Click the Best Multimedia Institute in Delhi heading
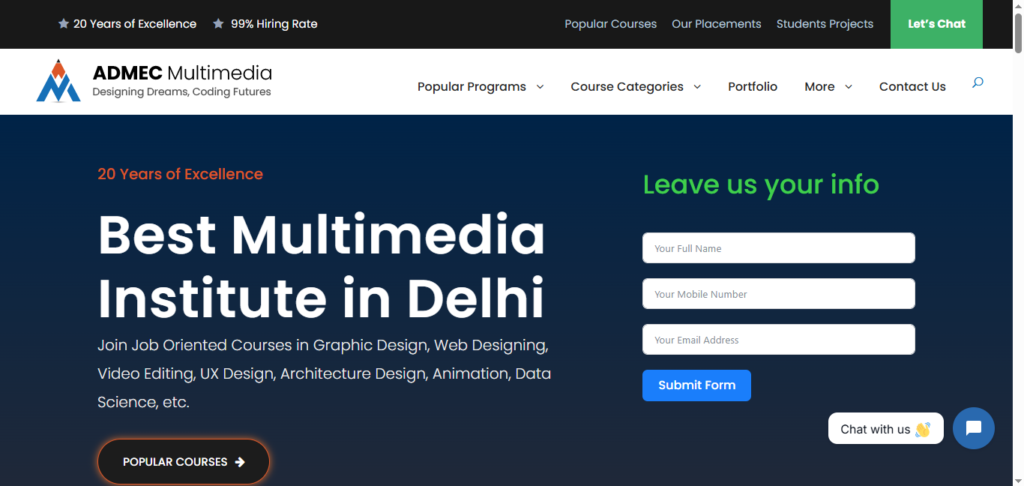Viewport: 1024px width, 486px height. (321, 267)
